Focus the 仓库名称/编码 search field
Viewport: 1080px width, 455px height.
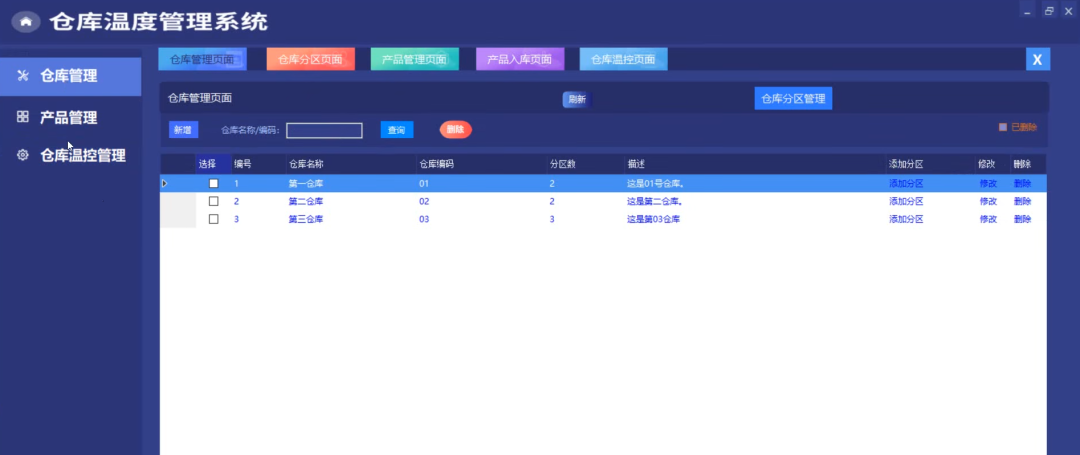tap(324, 131)
